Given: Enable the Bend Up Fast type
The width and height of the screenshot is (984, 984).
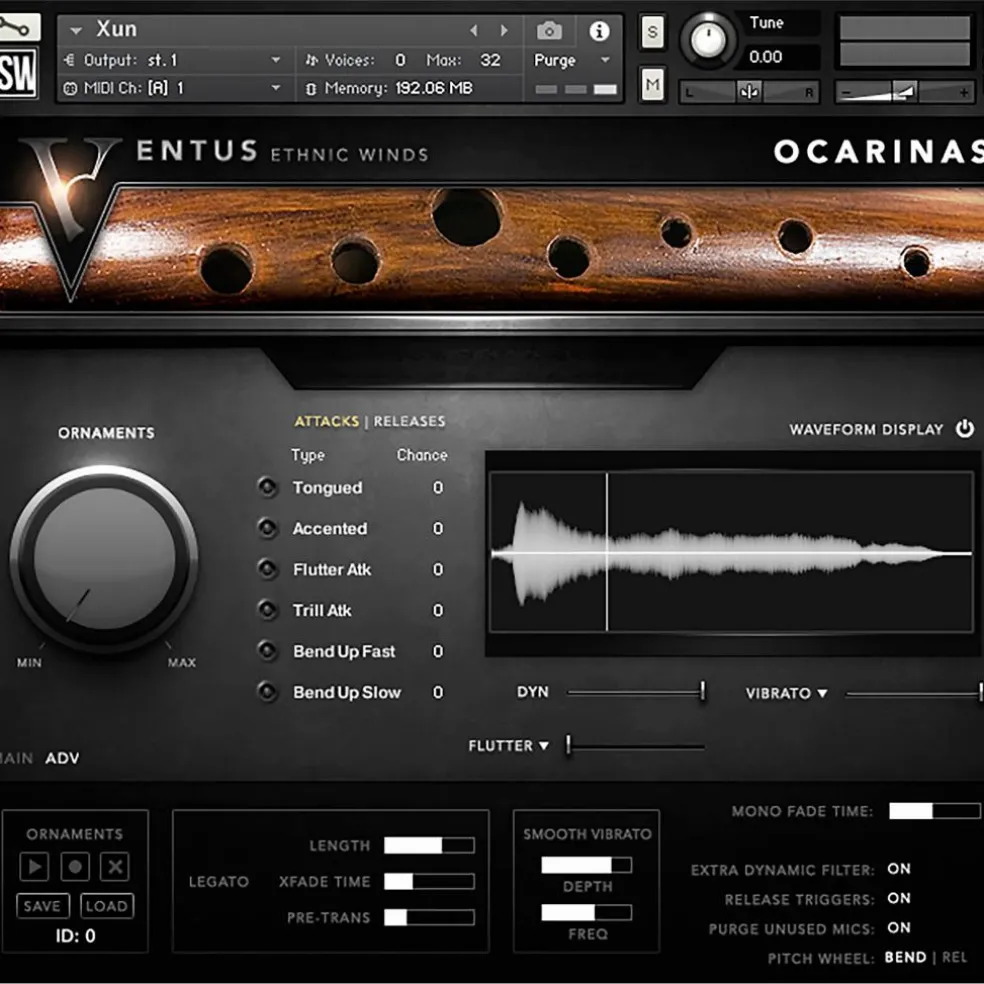Looking at the screenshot, I should (x=268, y=651).
